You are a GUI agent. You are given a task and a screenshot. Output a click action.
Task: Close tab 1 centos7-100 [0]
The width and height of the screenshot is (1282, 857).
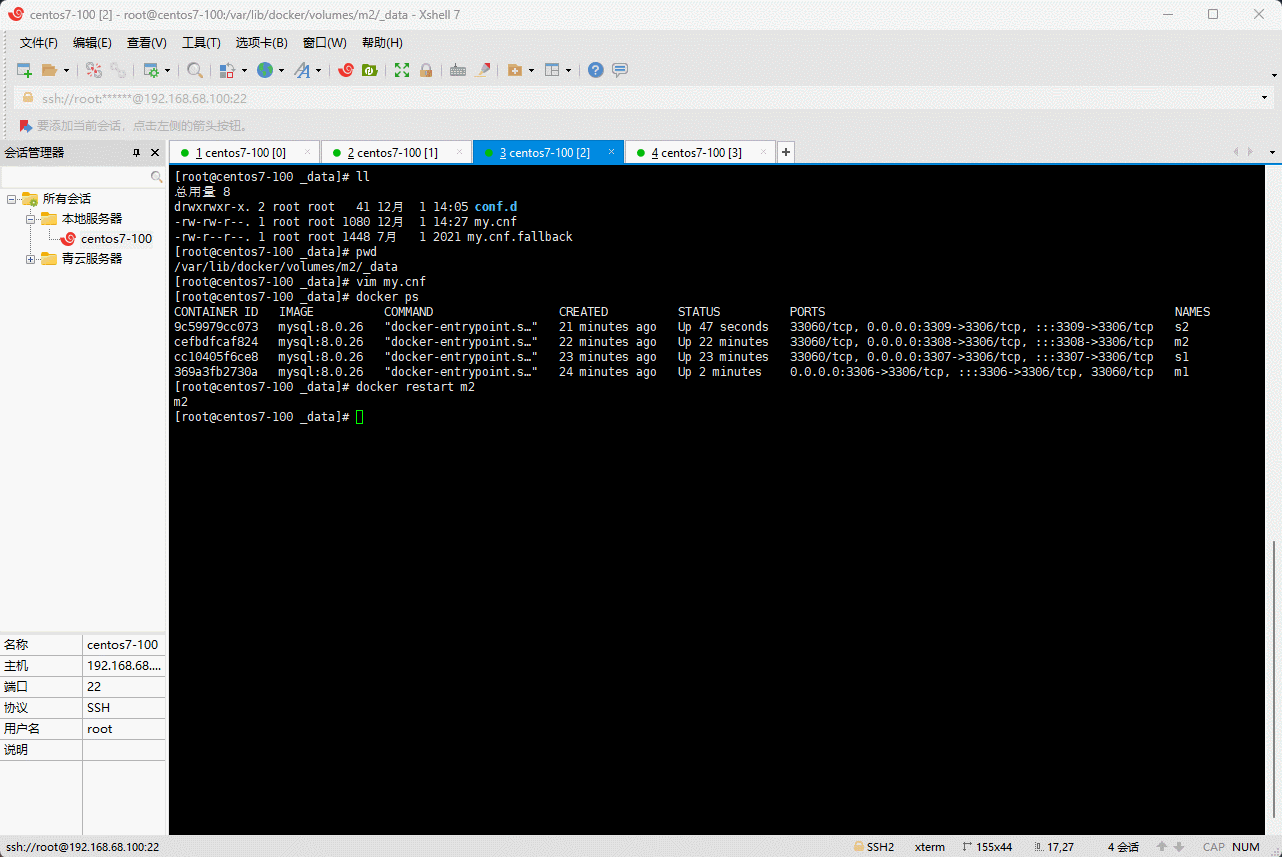(x=308, y=152)
